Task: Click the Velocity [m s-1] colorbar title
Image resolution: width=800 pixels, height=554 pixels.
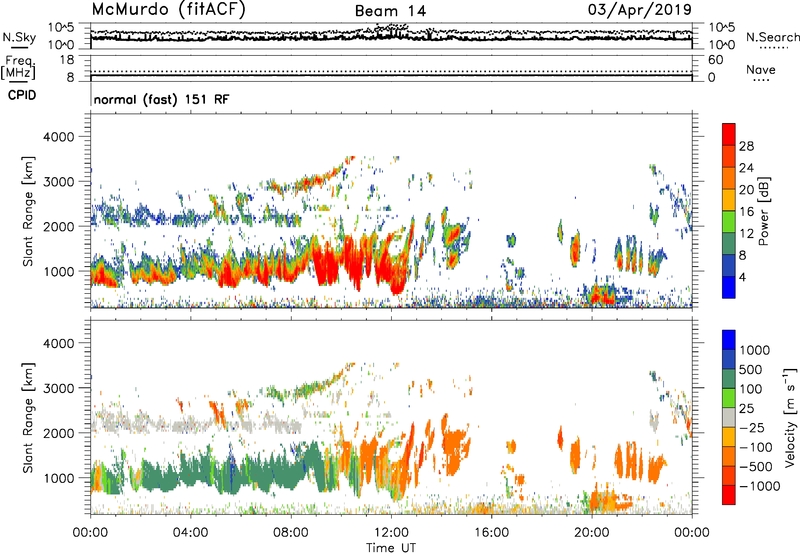Action: [x=790, y=417]
